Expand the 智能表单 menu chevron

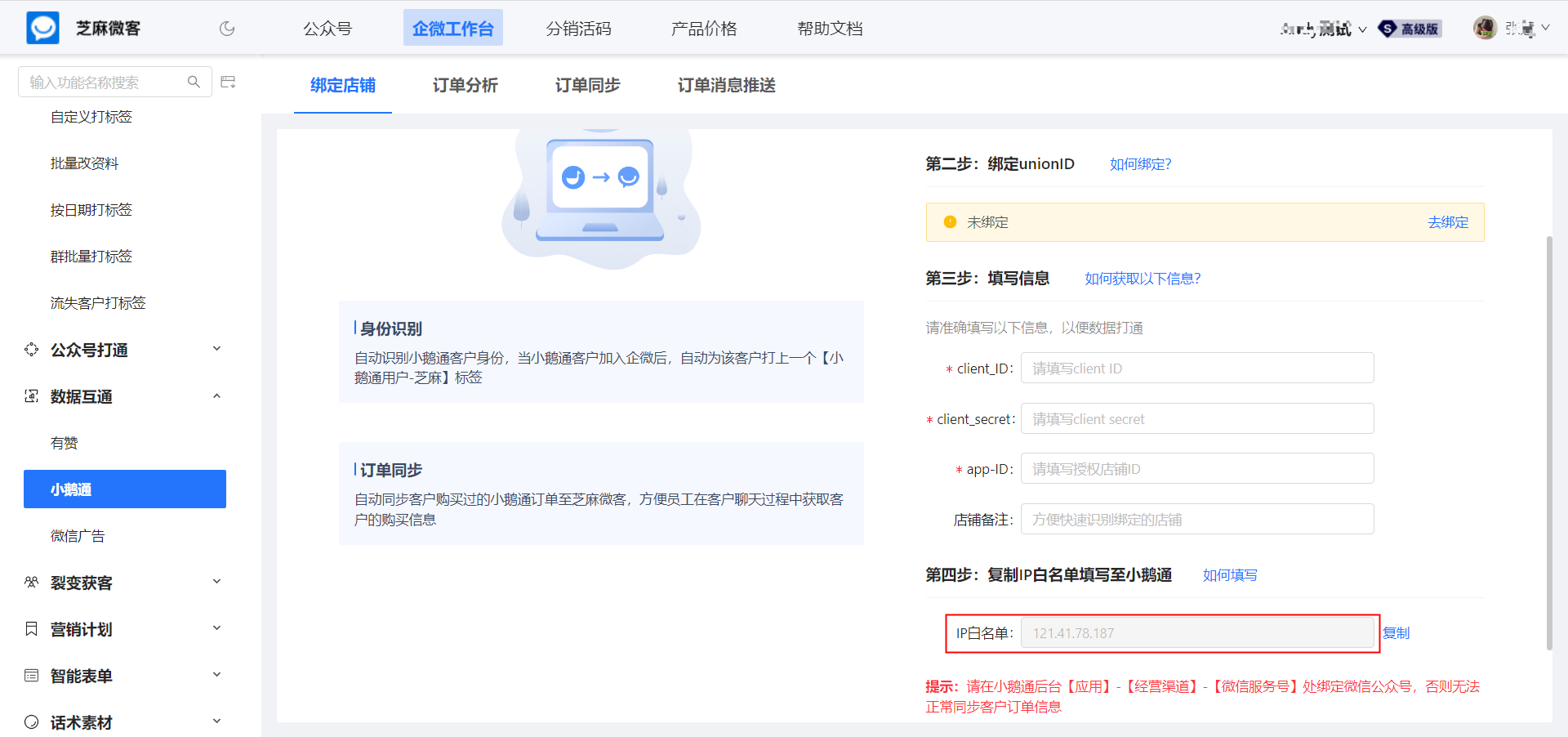point(217,675)
